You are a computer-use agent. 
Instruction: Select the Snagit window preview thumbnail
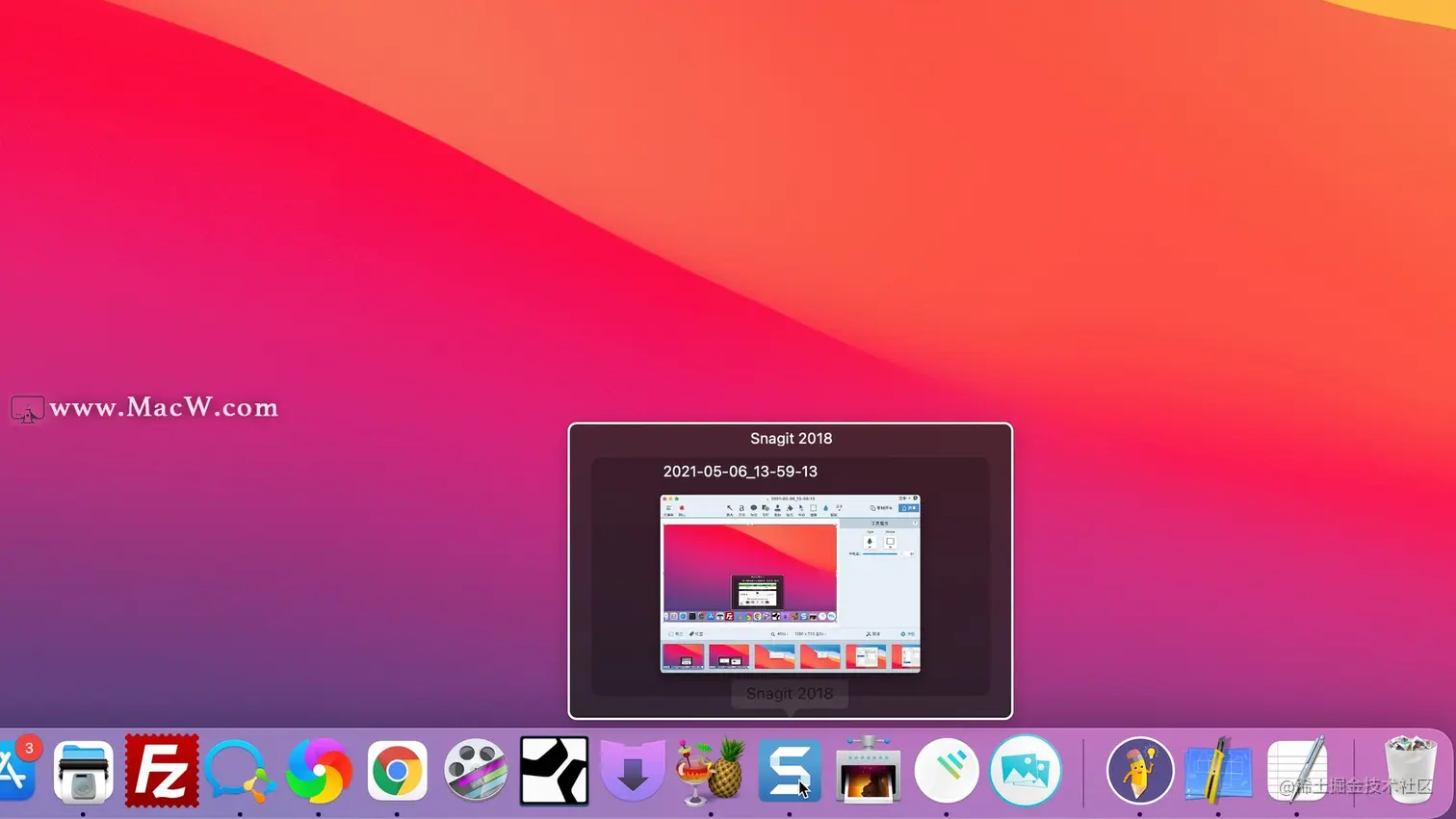tap(791, 583)
